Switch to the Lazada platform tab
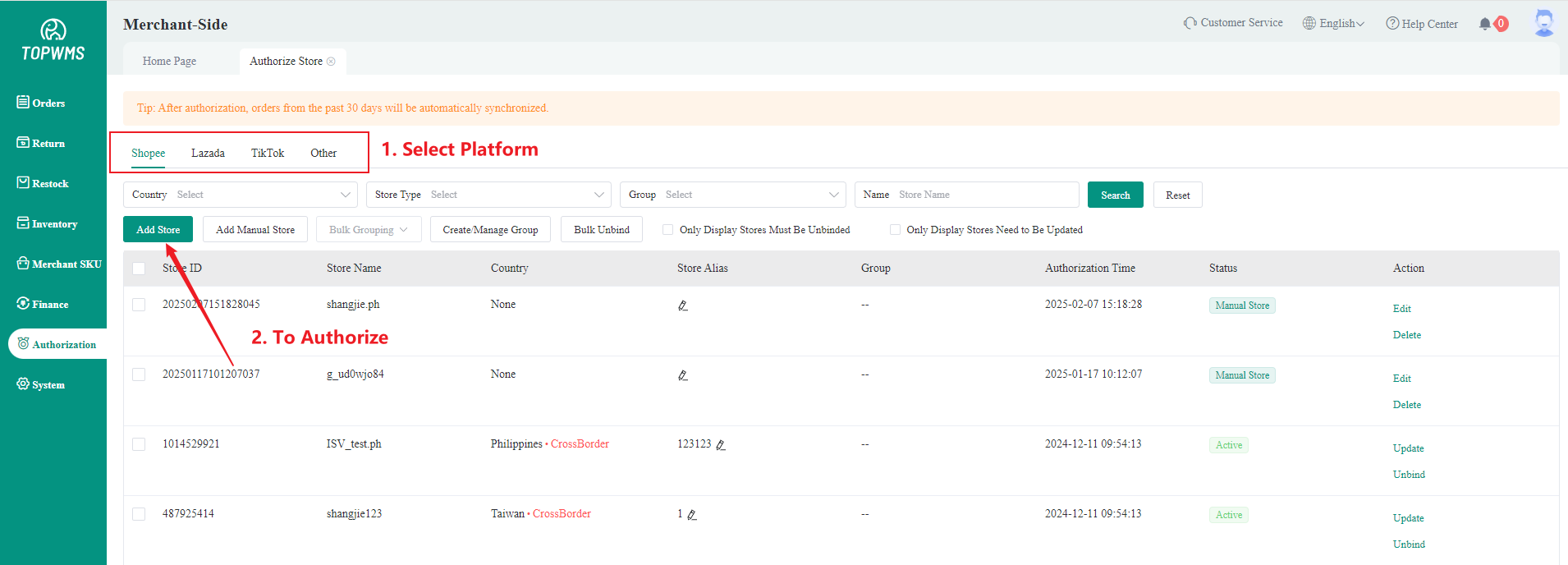The image size is (1568, 565). [208, 154]
